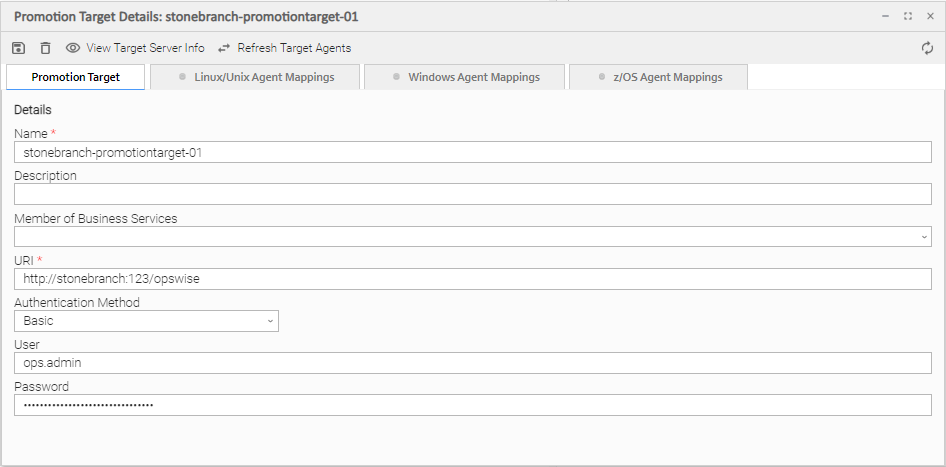Image resolution: width=946 pixels, height=467 pixels.
Task: Click the Password field
Action: [473, 405]
